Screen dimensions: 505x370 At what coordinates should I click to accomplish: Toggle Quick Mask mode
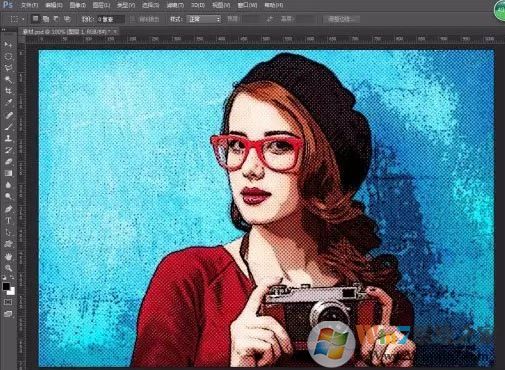pos(8,302)
